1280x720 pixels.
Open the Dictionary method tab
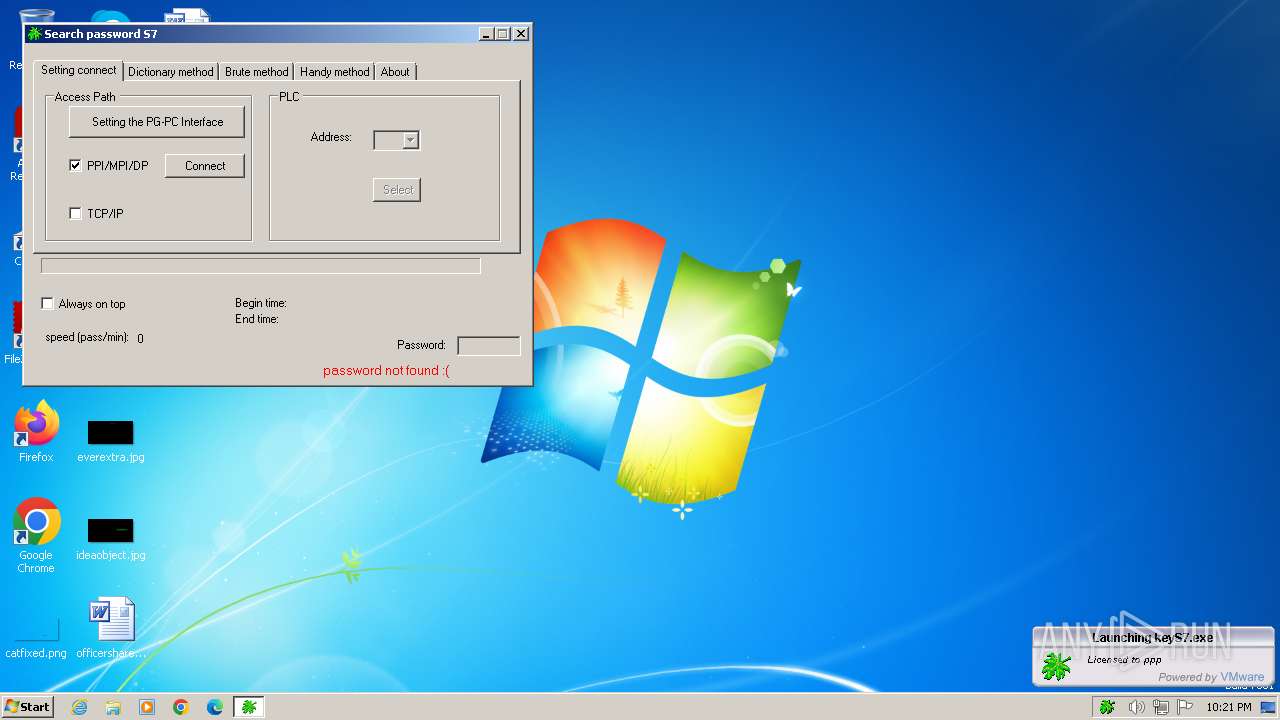pos(170,72)
